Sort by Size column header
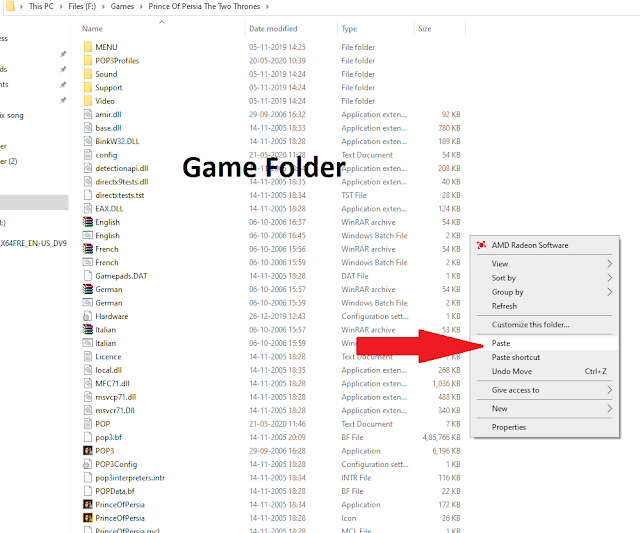The image size is (640, 533). point(424,29)
